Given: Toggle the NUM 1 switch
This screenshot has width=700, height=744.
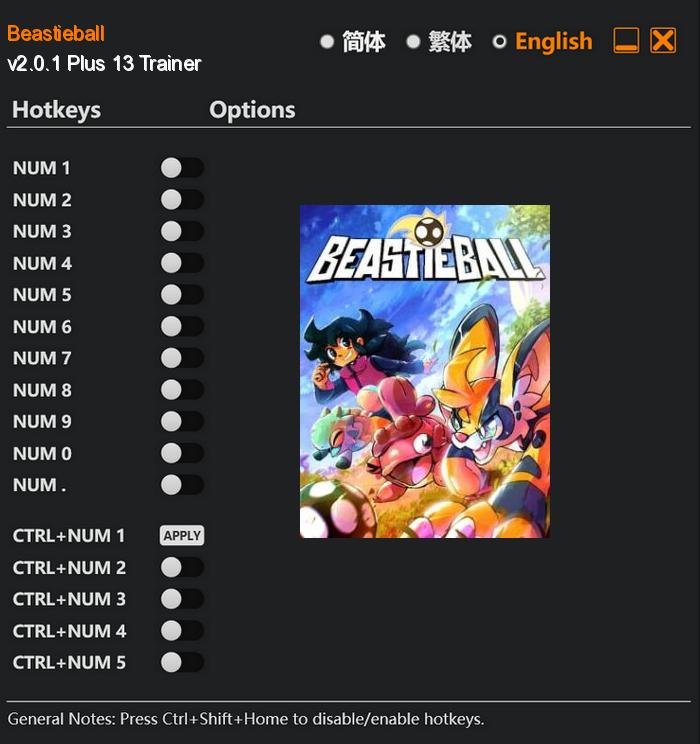Looking at the screenshot, I should coord(182,168).
